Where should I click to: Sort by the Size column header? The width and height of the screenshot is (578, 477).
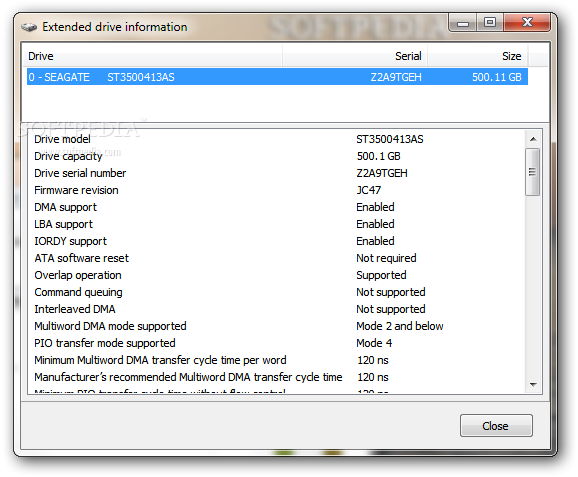(x=478, y=56)
